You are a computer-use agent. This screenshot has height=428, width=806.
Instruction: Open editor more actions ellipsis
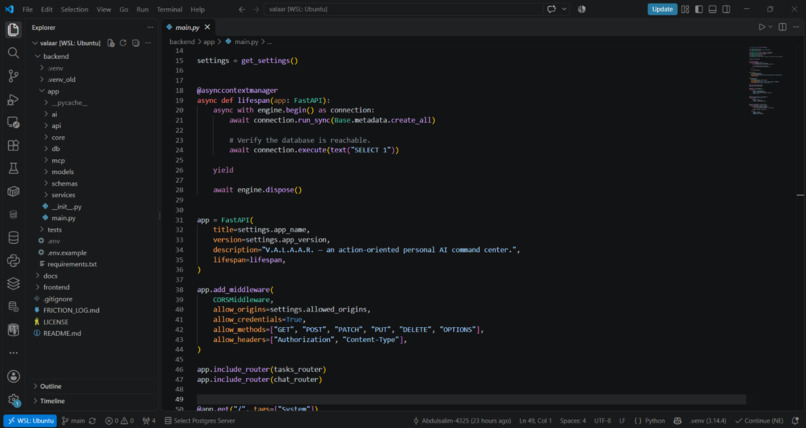pos(796,27)
